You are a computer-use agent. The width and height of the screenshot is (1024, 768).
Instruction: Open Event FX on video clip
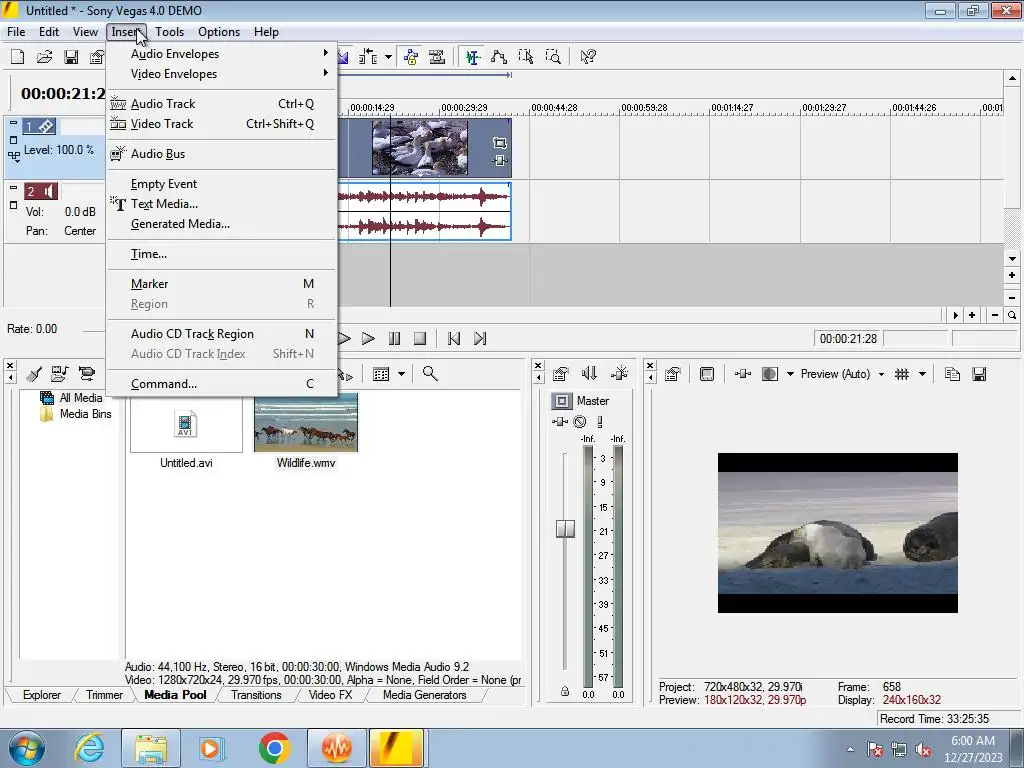[500, 161]
